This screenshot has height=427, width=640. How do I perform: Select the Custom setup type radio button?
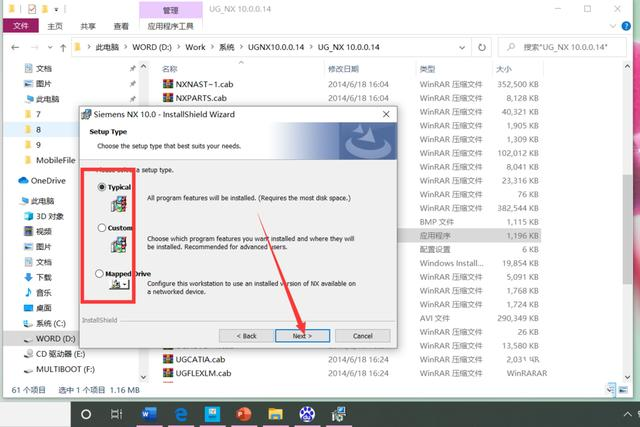[102, 228]
